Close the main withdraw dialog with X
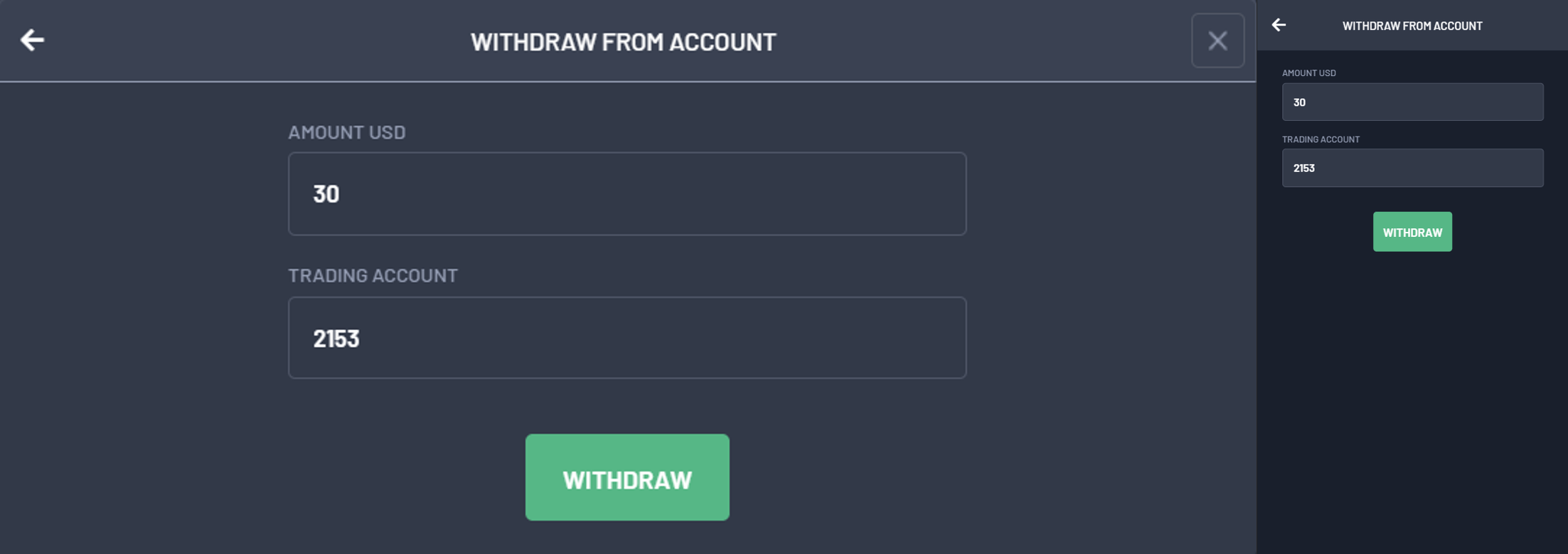1568x554 pixels. (1217, 41)
